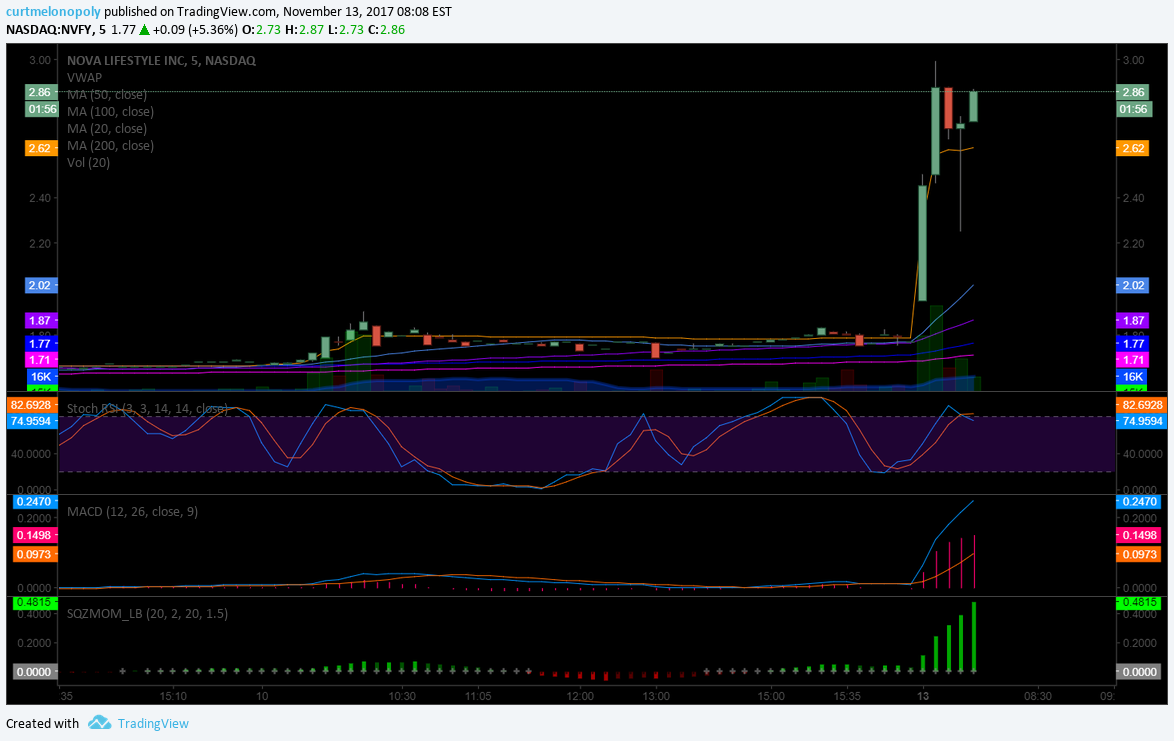Select the MA (50, close) indicator label
This screenshot has height=741, width=1174.
point(106,95)
